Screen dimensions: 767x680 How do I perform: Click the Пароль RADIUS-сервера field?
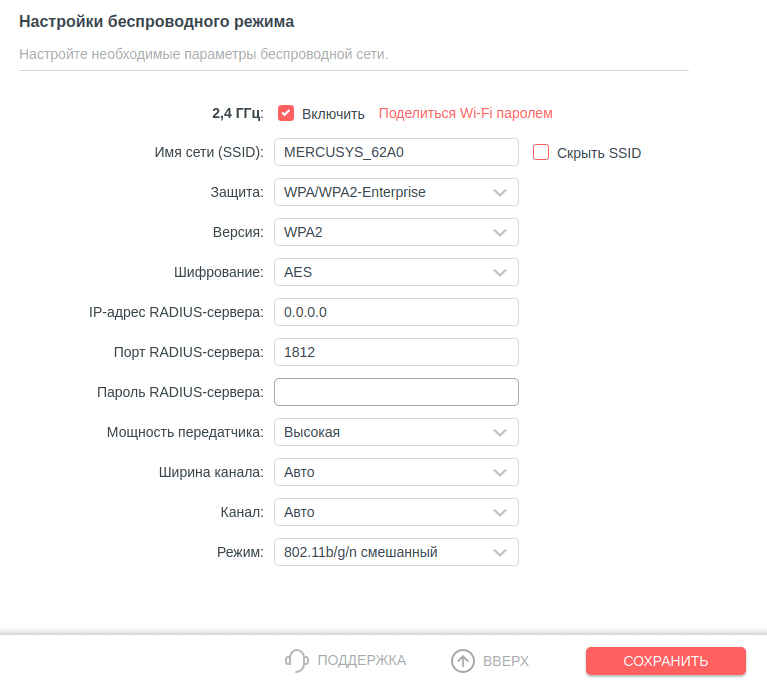click(x=396, y=392)
